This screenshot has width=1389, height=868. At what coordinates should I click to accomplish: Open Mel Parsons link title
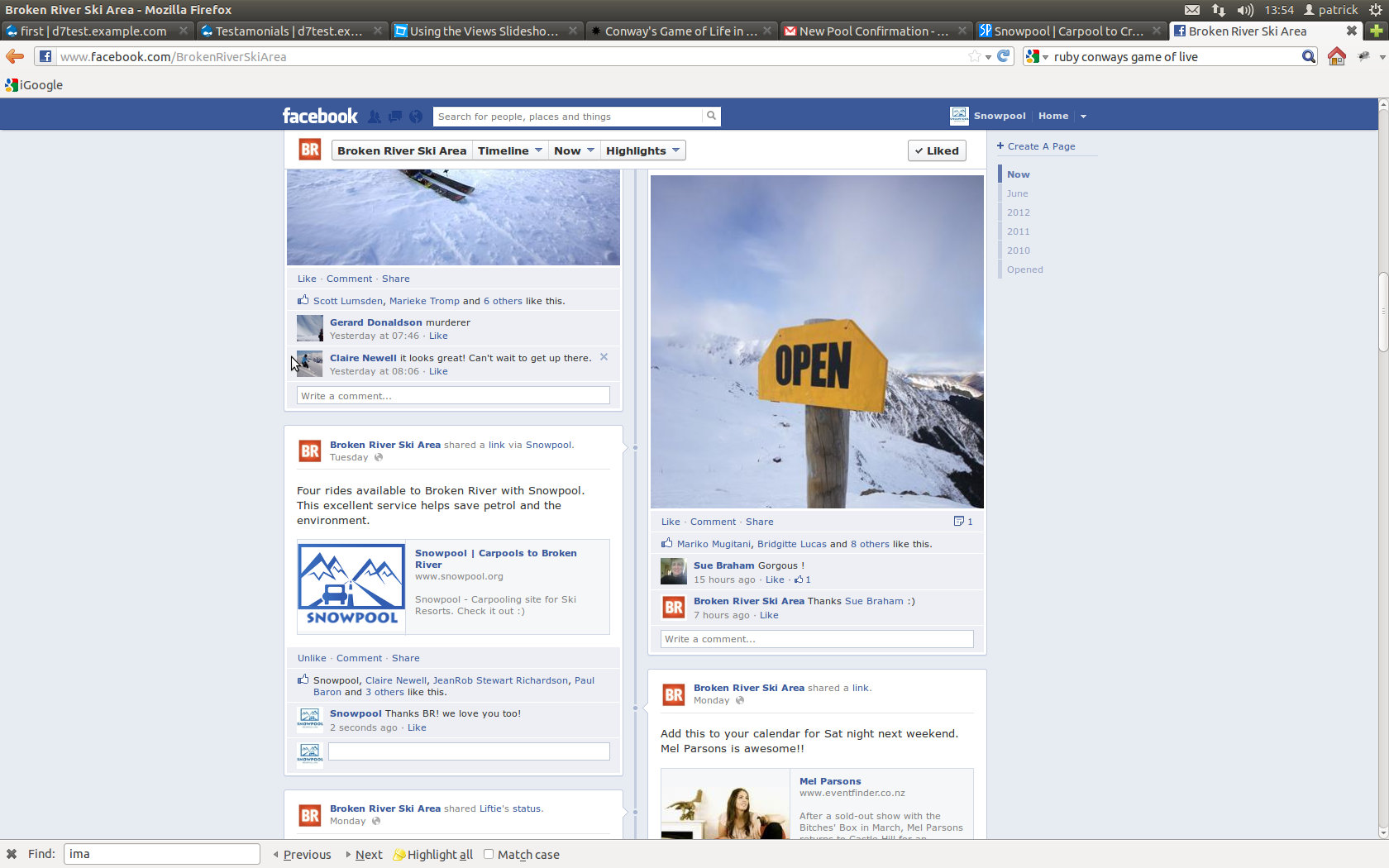point(830,781)
